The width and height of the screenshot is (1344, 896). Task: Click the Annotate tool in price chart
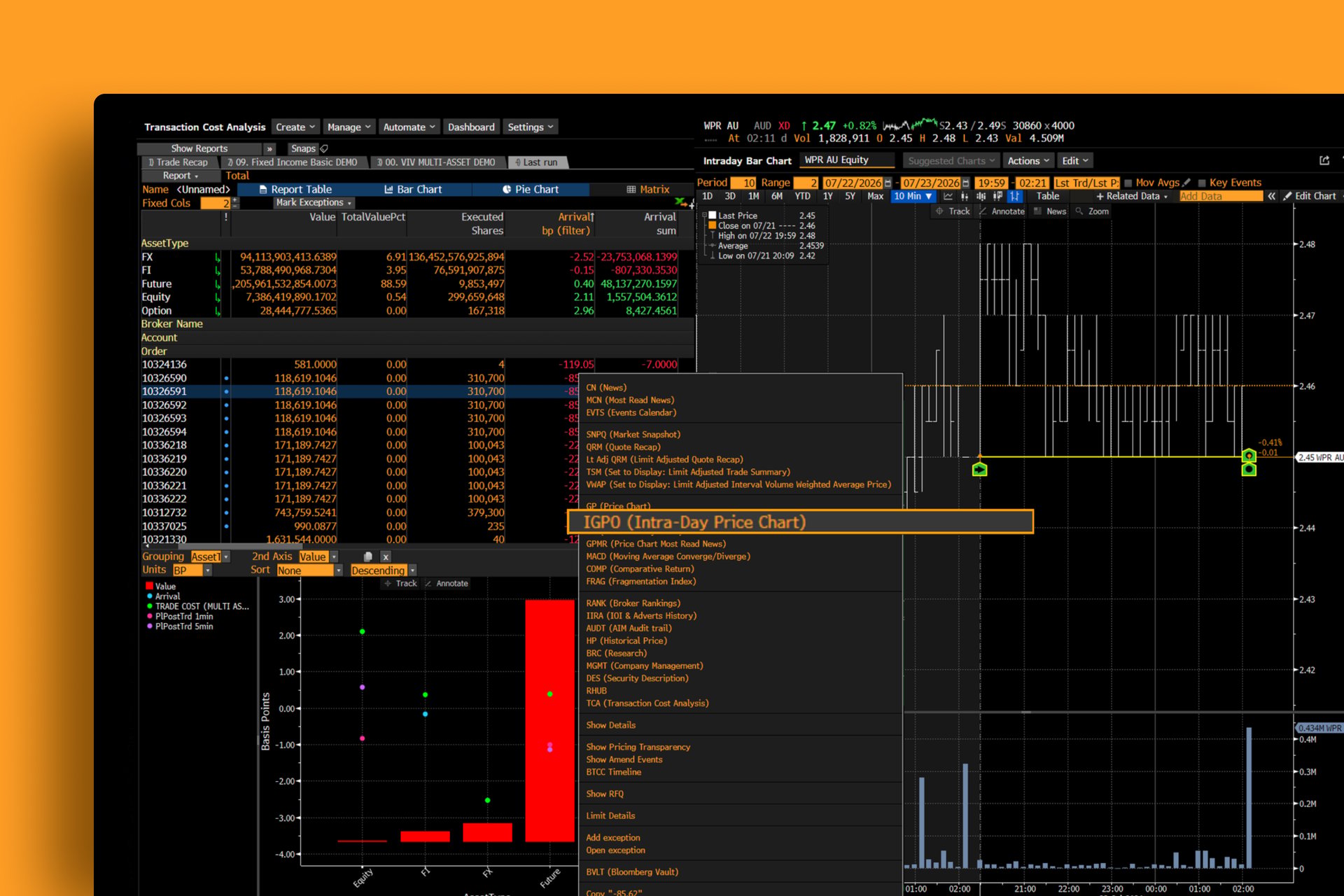[x=1002, y=211]
